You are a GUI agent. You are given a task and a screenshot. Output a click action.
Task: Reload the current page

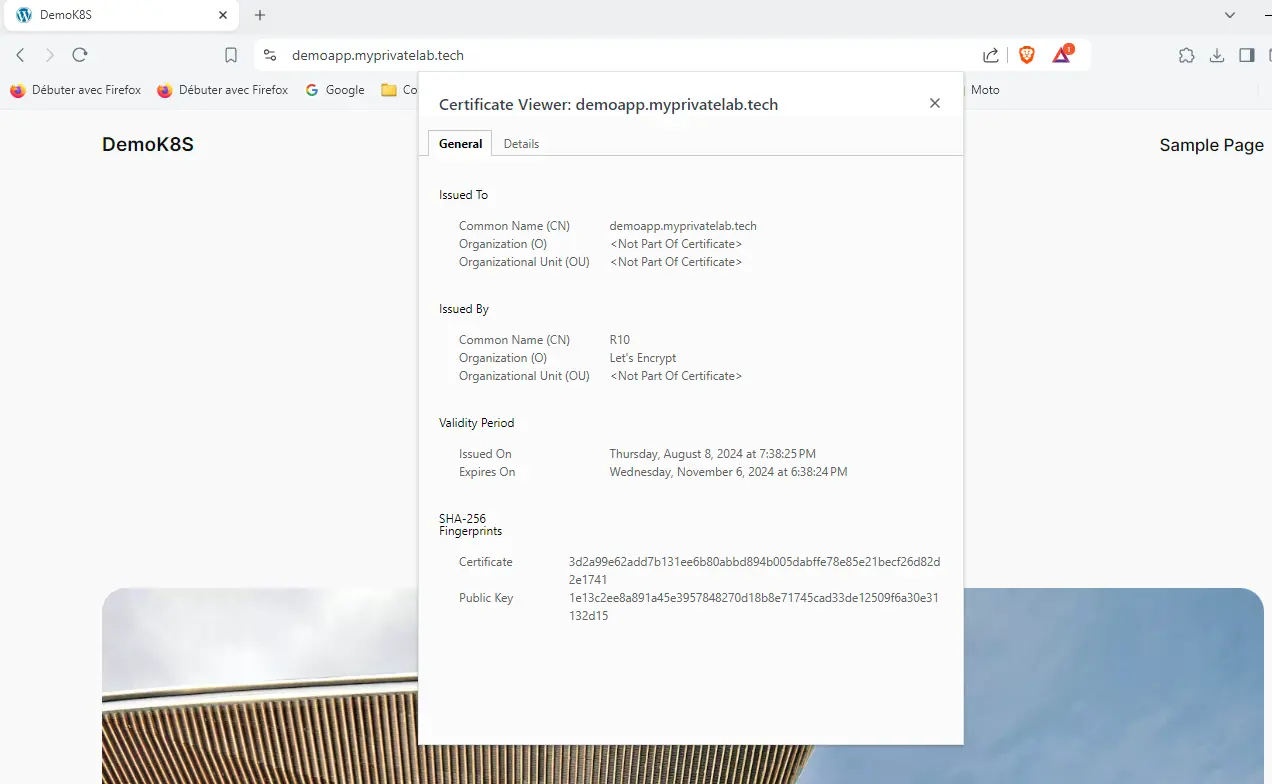pos(80,55)
